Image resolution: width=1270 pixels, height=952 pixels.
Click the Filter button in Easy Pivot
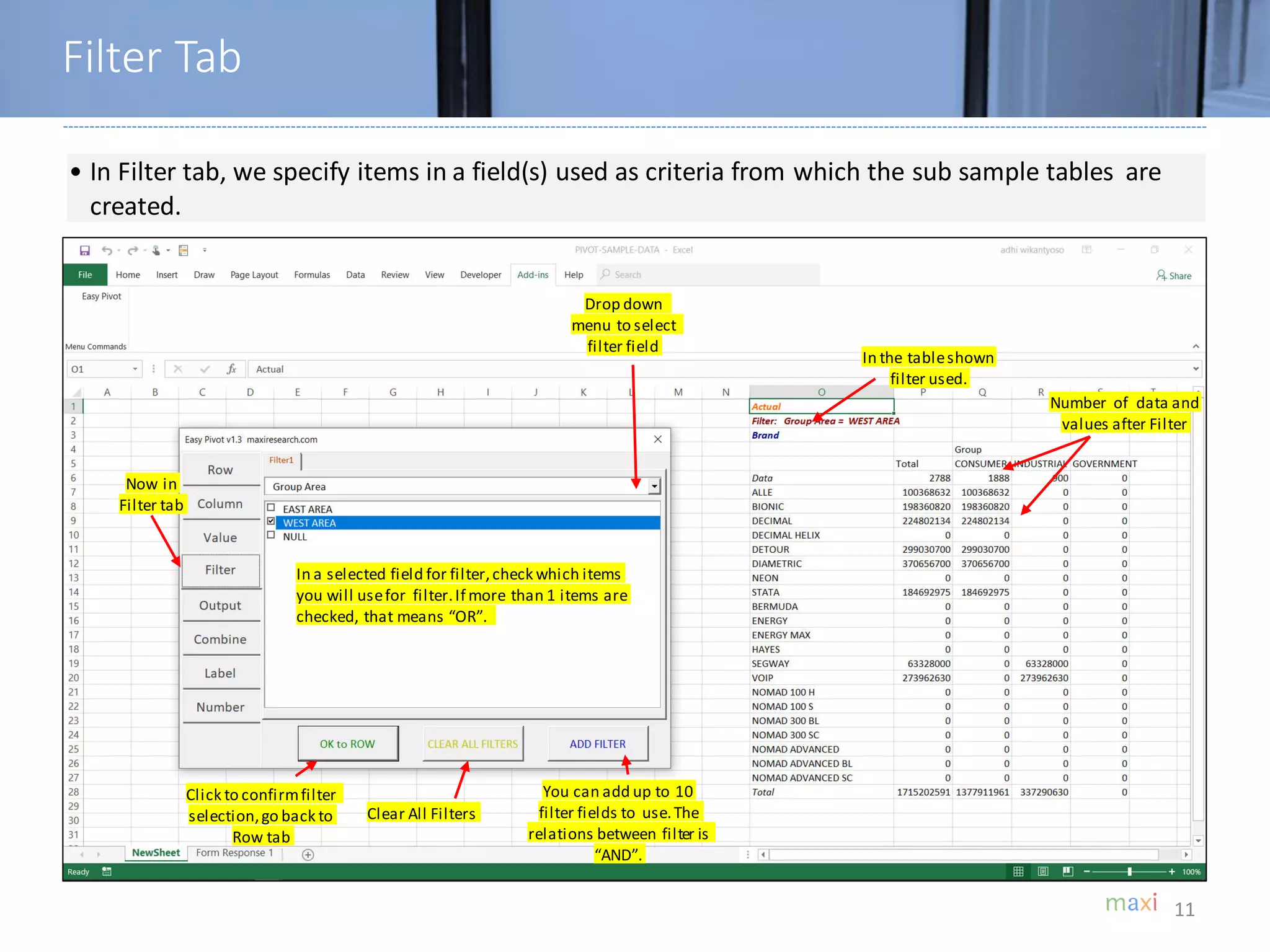[x=220, y=570]
